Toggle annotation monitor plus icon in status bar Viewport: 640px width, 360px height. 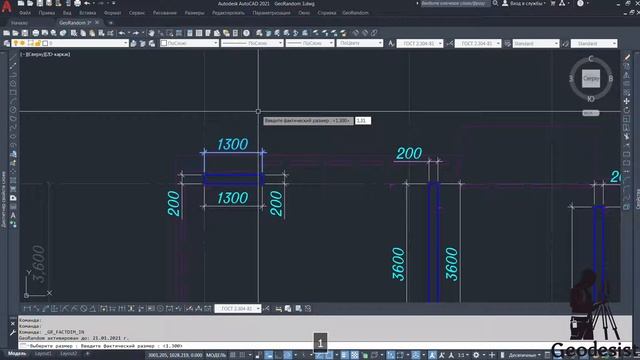[x=492, y=355]
